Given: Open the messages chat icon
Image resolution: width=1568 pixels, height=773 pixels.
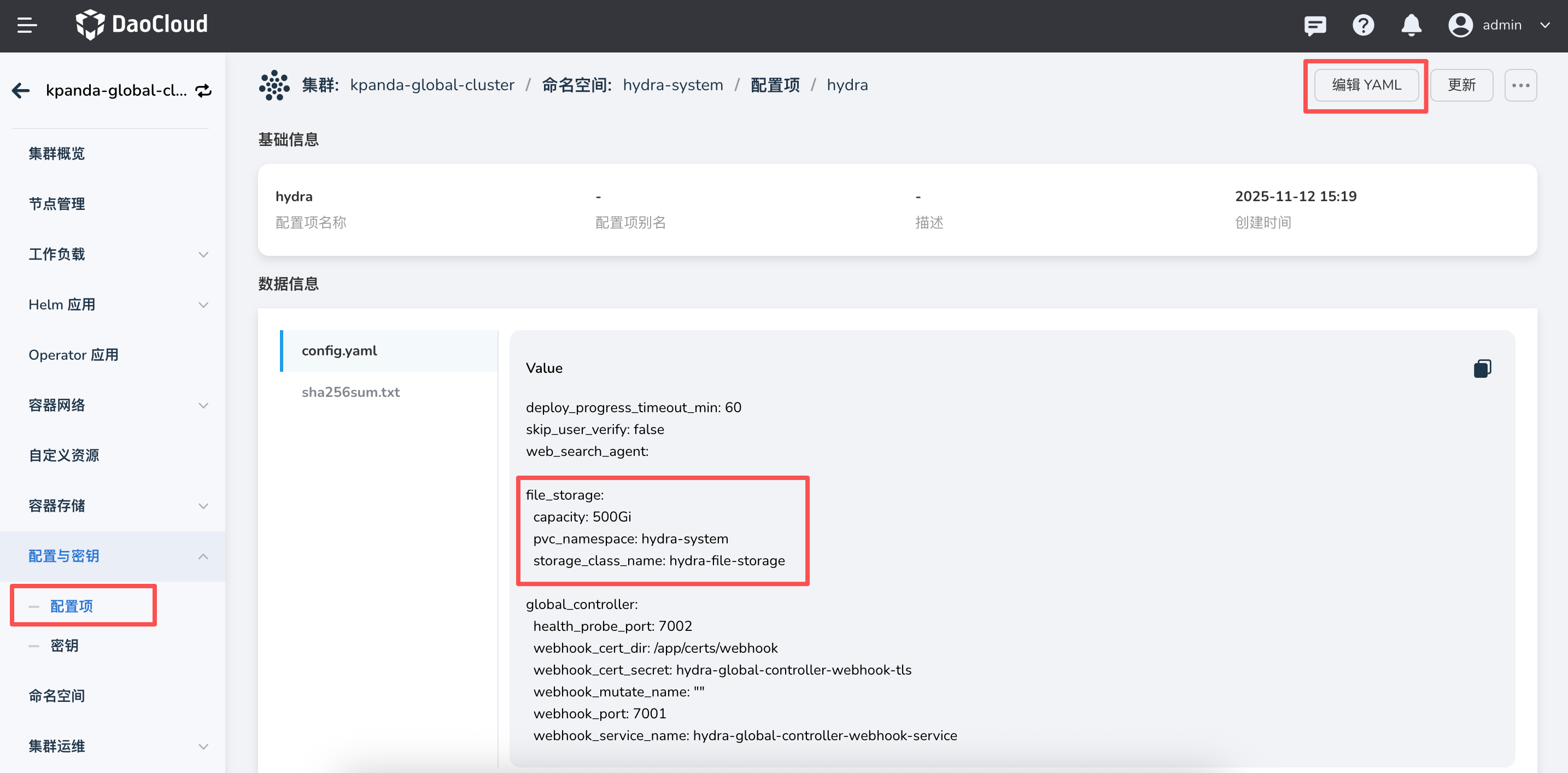Looking at the screenshot, I should [1315, 26].
